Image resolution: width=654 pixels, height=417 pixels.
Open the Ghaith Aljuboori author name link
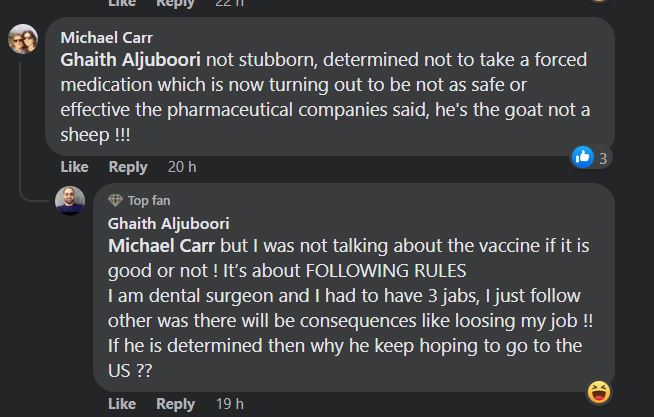(x=168, y=224)
